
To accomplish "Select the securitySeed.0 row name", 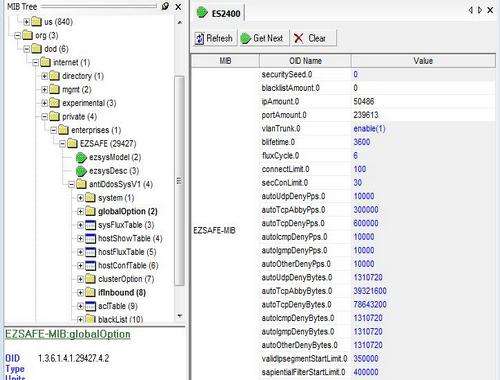I will pyautogui.click(x=287, y=74).
